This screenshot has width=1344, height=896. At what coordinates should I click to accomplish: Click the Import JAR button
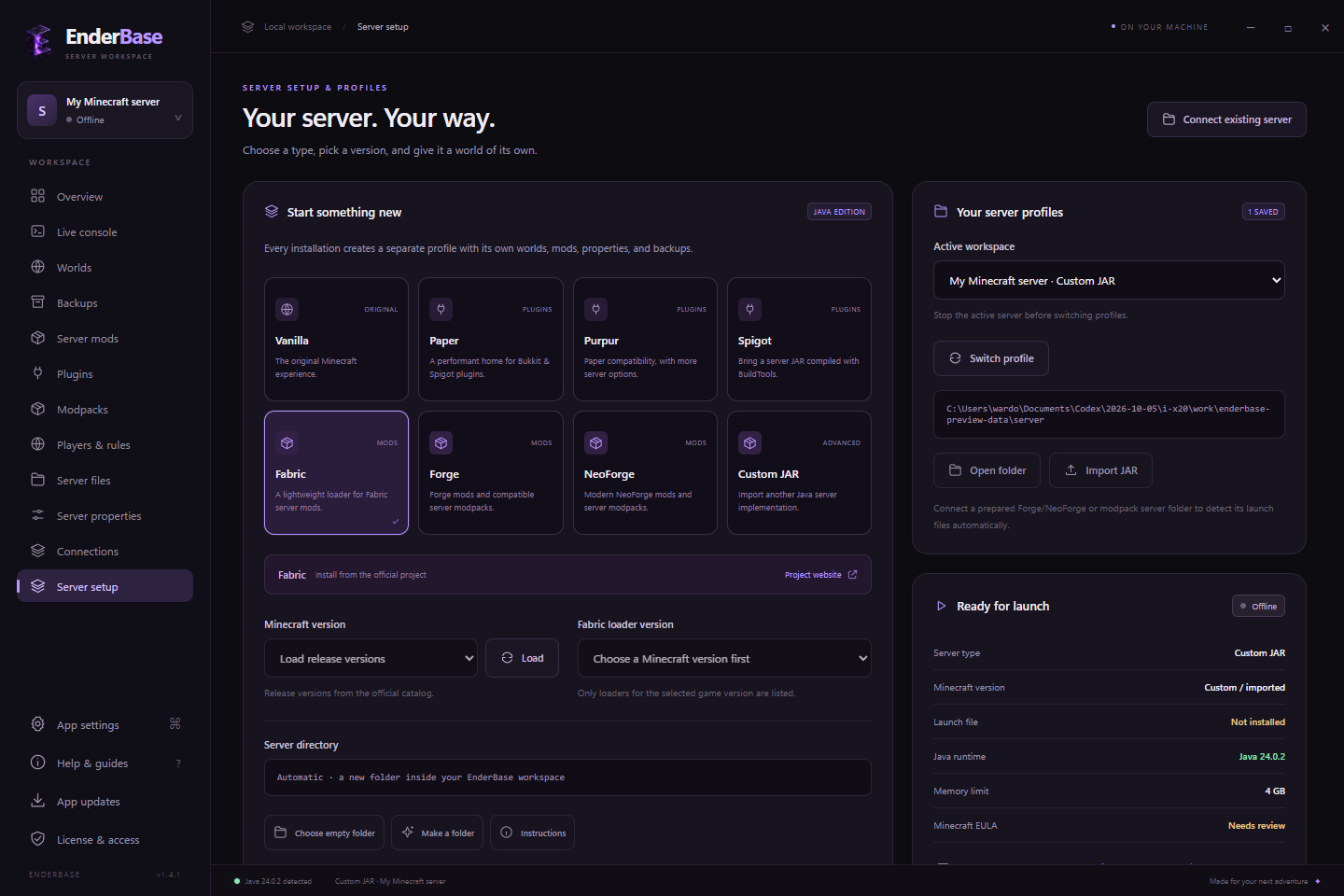click(x=1100, y=470)
